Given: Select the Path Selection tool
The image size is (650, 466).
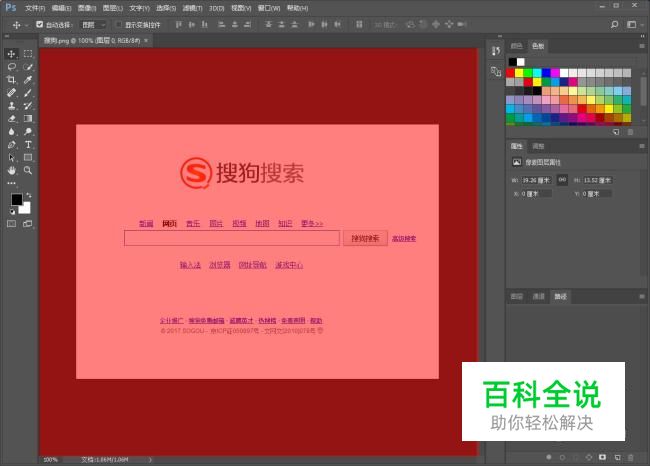Looking at the screenshot, I should [x=11, y=158].
